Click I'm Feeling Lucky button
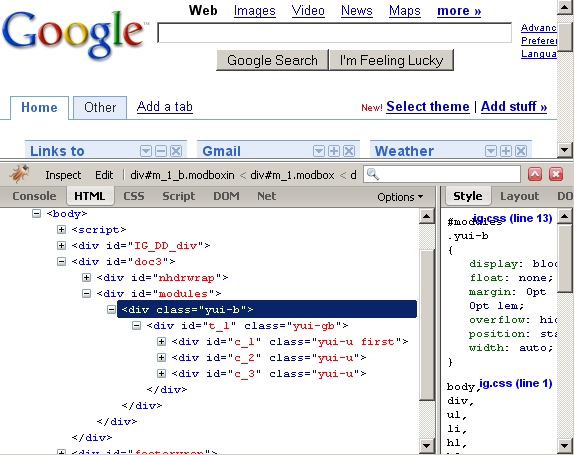Viewport: 574px width, 455px height. [391, 60]
